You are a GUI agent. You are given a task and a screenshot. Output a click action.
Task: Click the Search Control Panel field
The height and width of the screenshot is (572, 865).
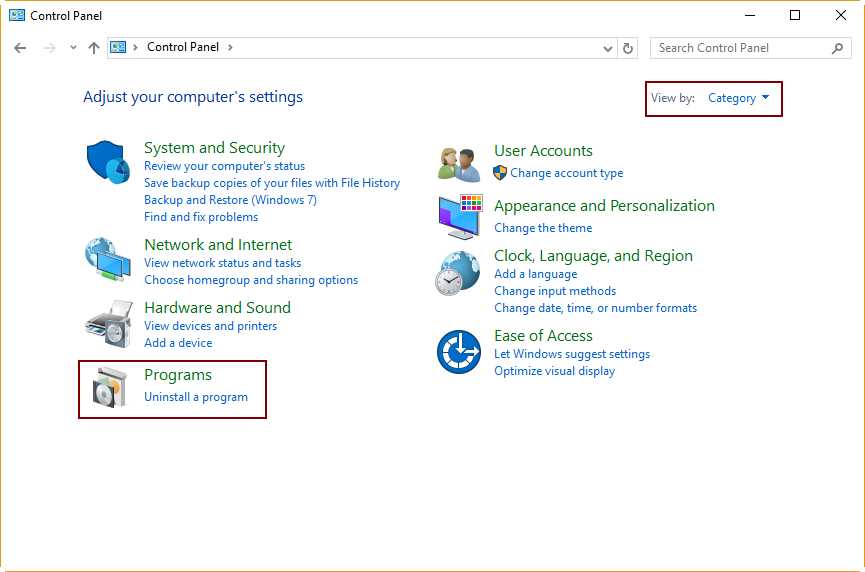click(x=750, y=48)
